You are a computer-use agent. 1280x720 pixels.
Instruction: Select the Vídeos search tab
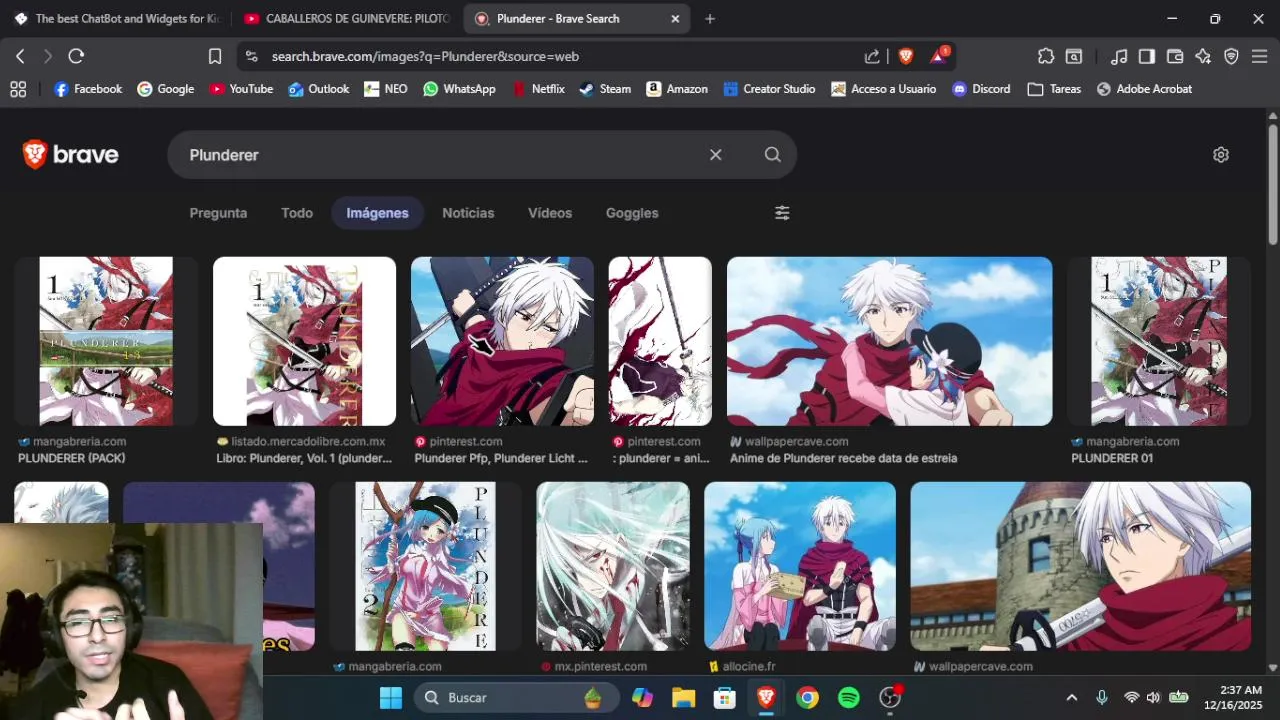point(550,213)
